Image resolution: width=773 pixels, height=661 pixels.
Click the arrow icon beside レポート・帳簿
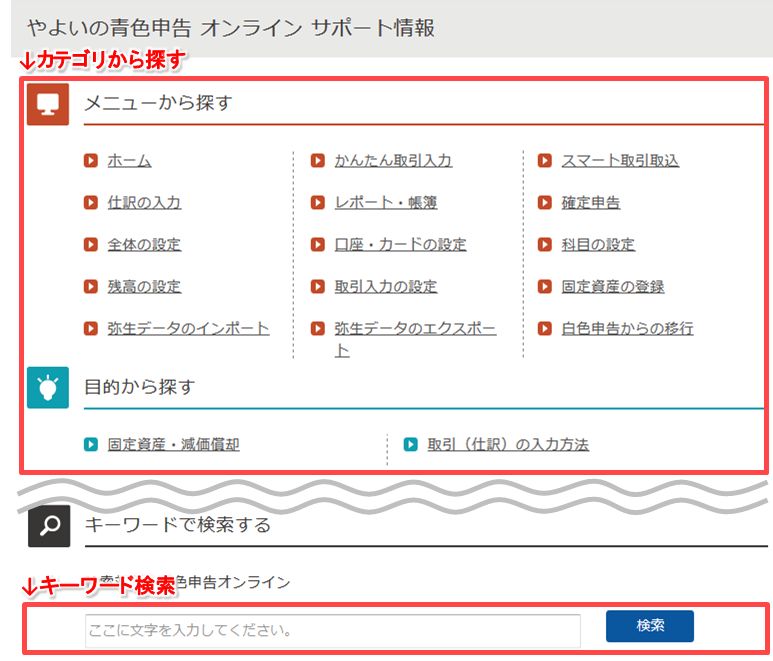[317, 203]
